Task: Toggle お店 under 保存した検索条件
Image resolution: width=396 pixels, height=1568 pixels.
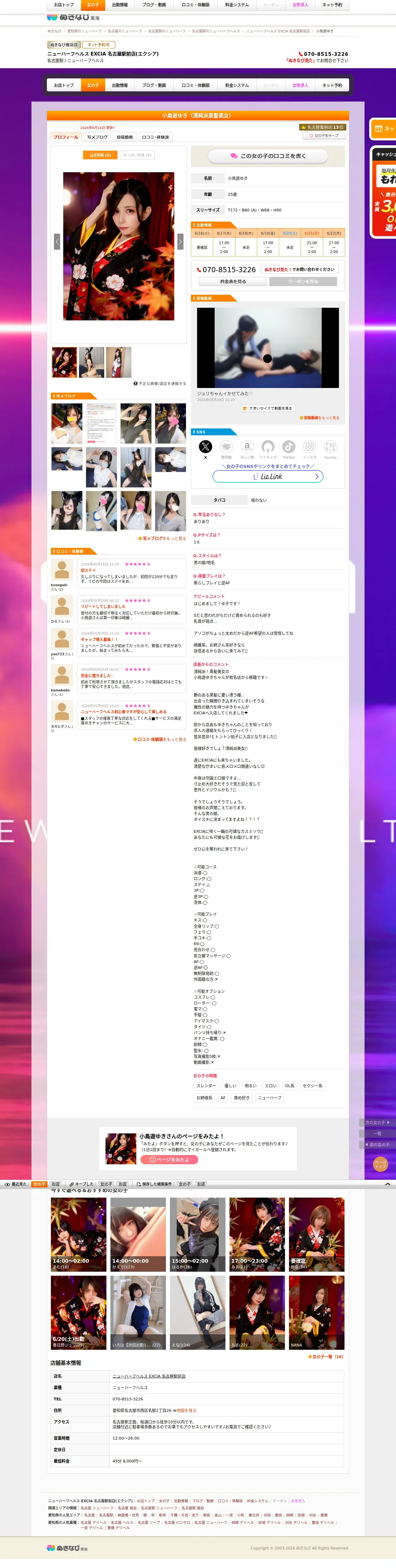Action: pyautogui.click(x=201, y=1184)
